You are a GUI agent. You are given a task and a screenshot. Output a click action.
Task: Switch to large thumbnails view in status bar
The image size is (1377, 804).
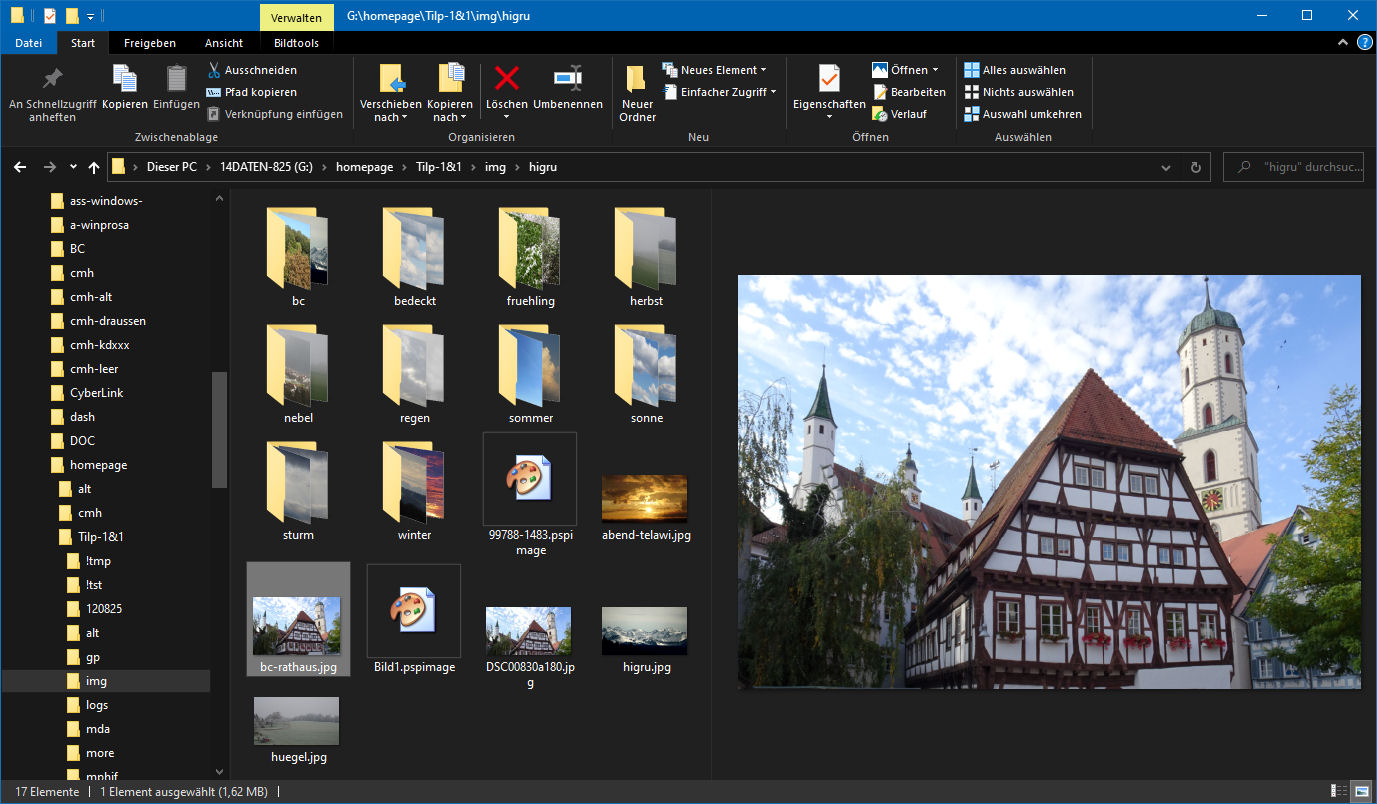(x=1360, y=792)
